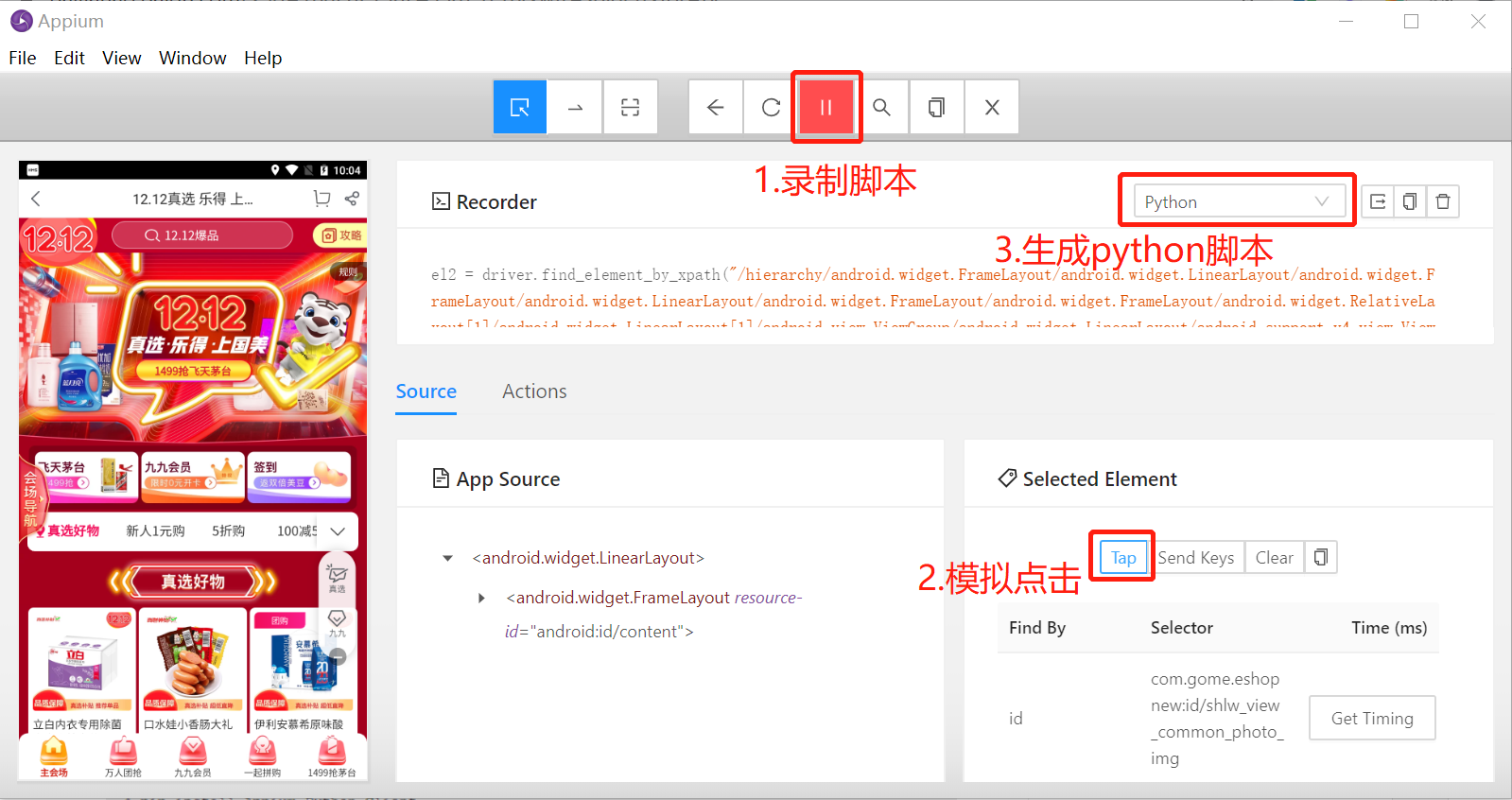Tap 万人团抢 bottom nav icon

[x=123, y=757]
